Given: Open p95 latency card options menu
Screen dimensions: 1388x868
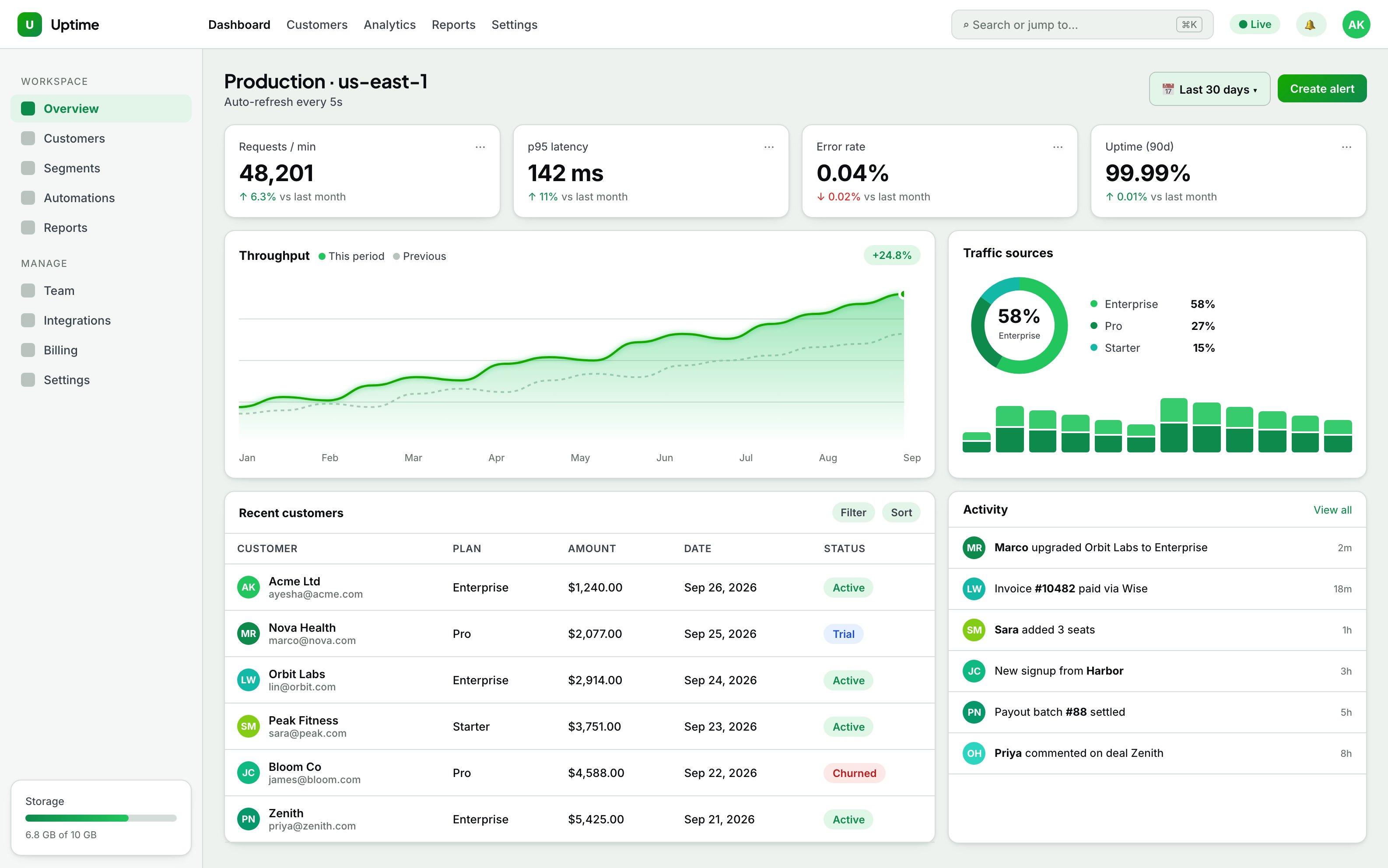Looking at the screenshot, I should (769, 147).
